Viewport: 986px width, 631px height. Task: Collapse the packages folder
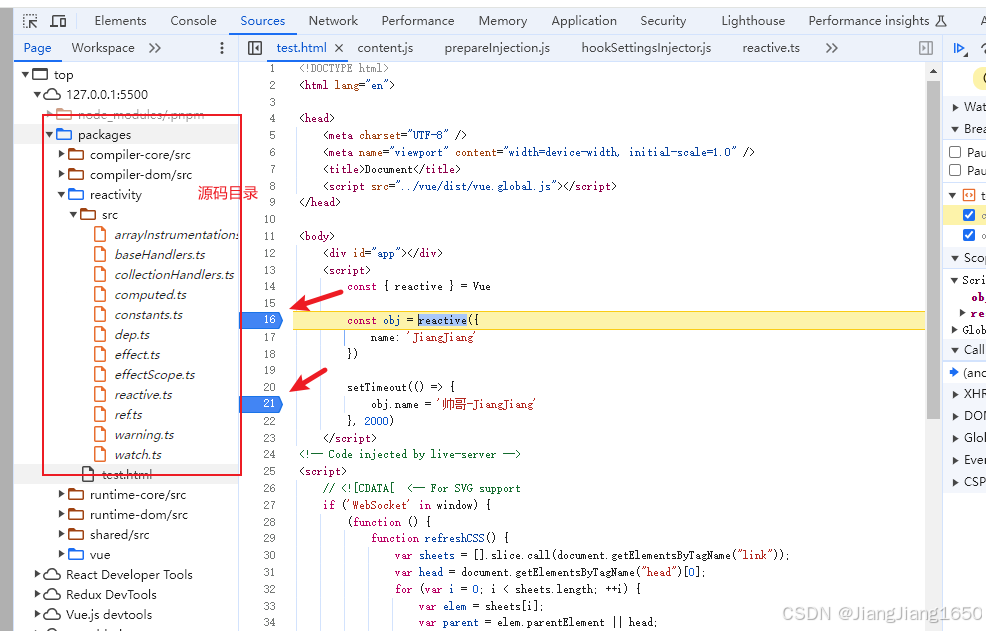pos(50,134)
